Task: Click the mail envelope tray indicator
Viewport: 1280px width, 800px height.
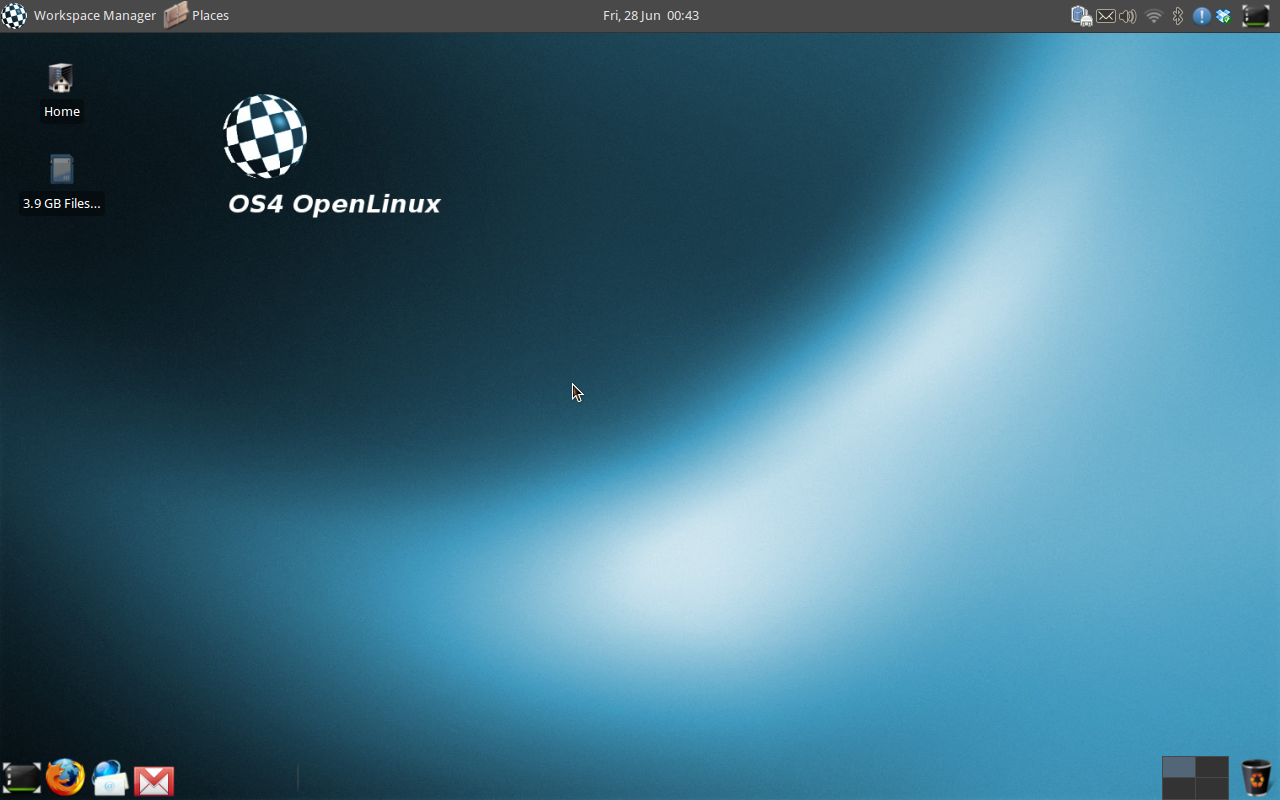Action: coord(1105,15)
